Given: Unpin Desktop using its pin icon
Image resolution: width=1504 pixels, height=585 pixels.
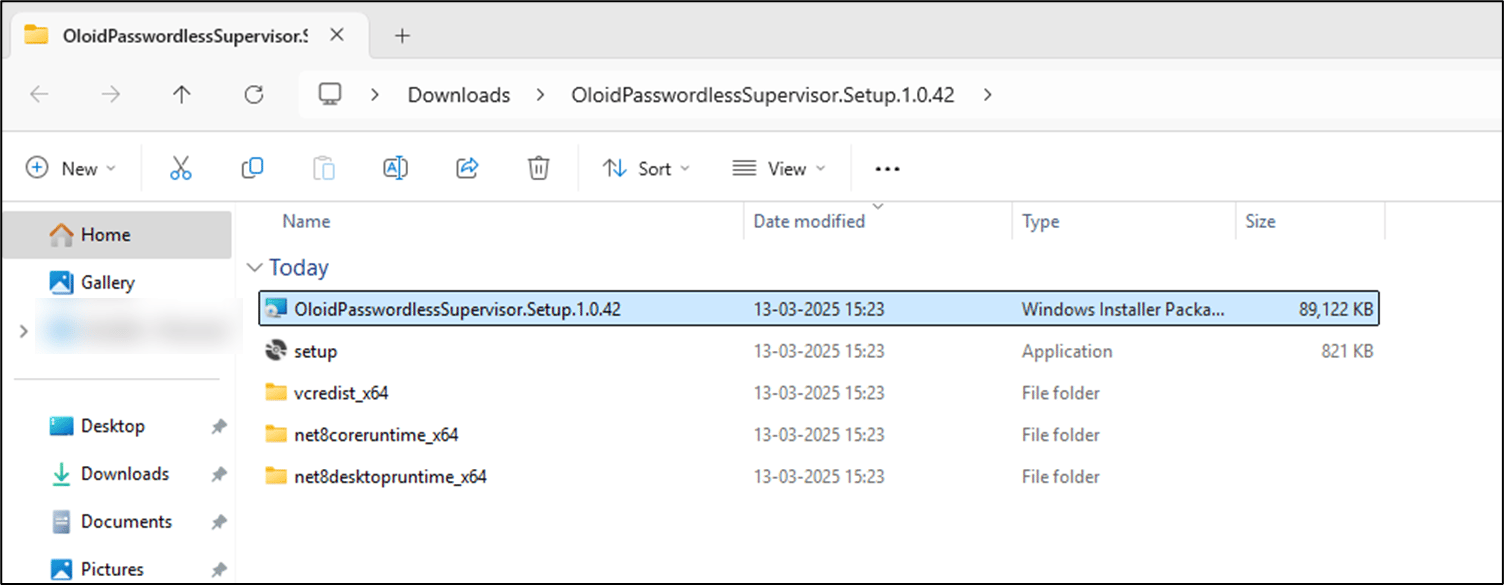Looking at the screenshot, I should click(219, 427).
